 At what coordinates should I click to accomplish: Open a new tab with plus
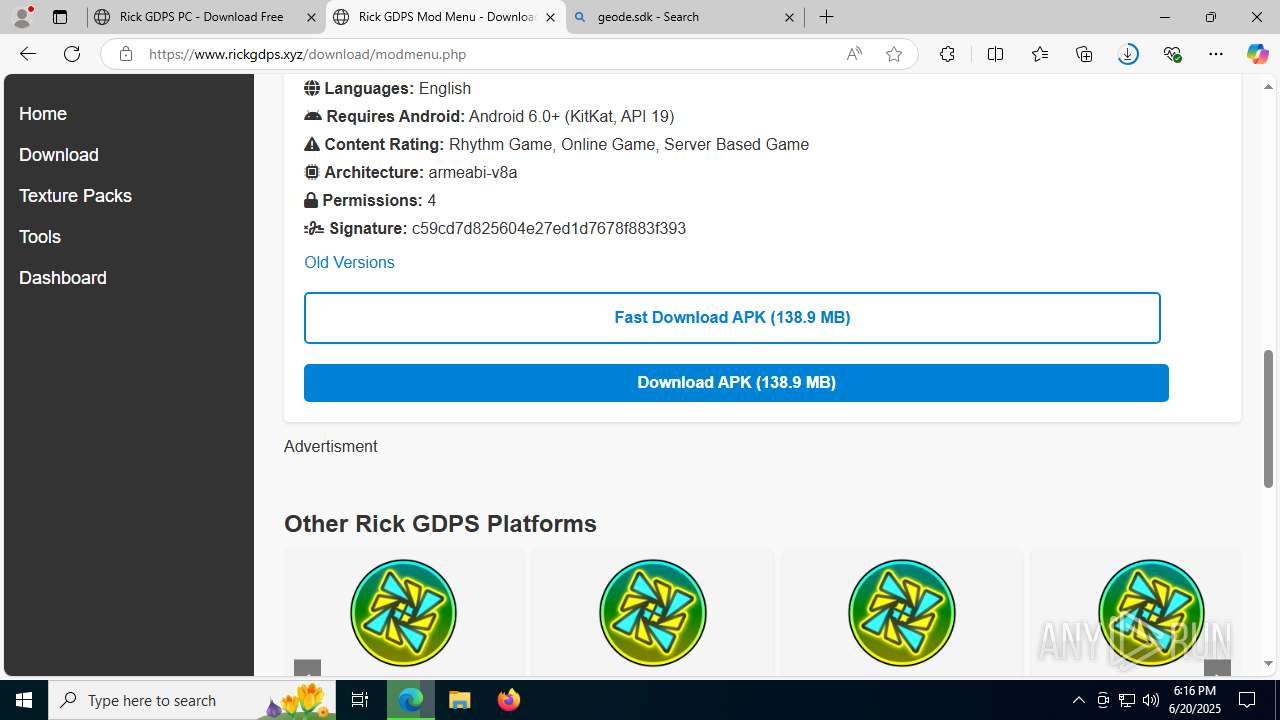click(x=826, y=17)
